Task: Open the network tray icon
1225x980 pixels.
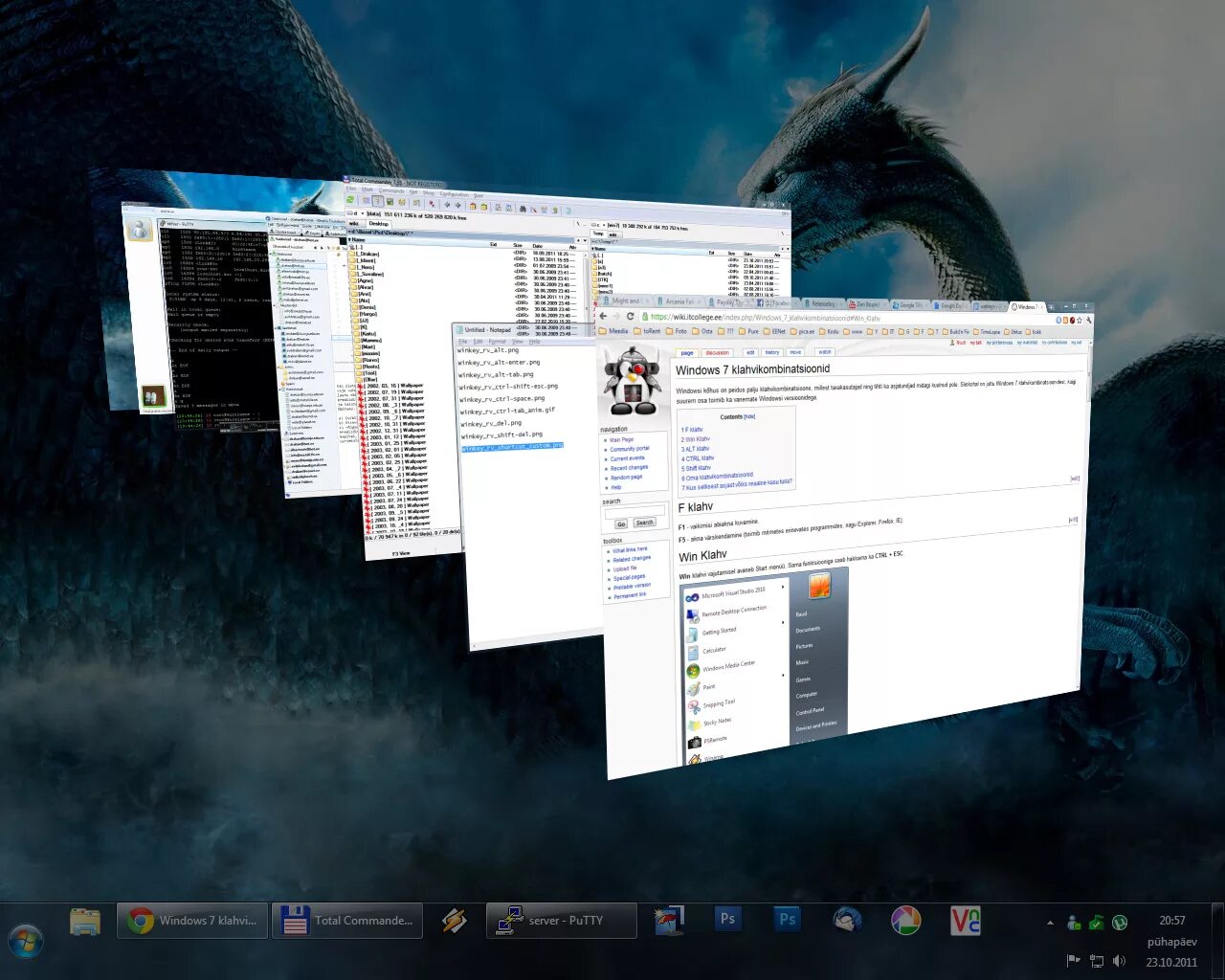Action: point(1097,961)
